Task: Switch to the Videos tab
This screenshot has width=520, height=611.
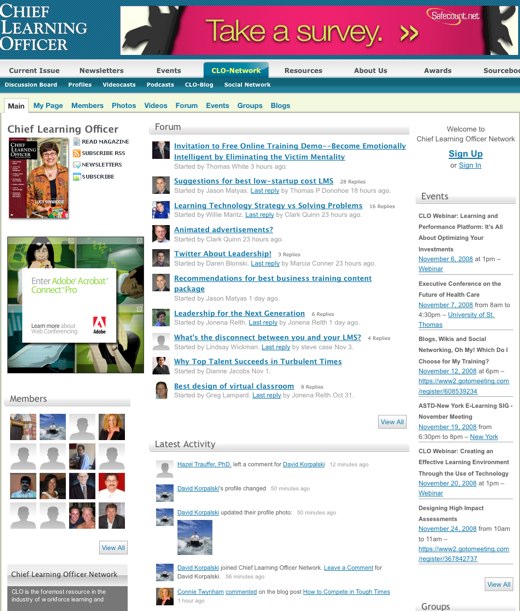Action: tap(156, 106)
